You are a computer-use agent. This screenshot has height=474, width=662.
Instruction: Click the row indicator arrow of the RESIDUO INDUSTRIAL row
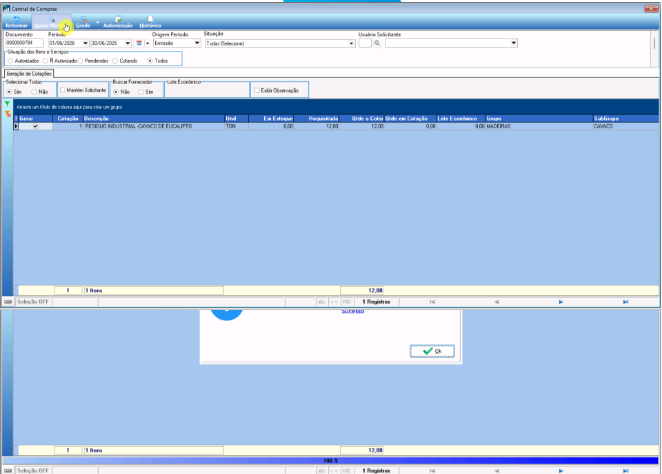click(x=16, y=126)
